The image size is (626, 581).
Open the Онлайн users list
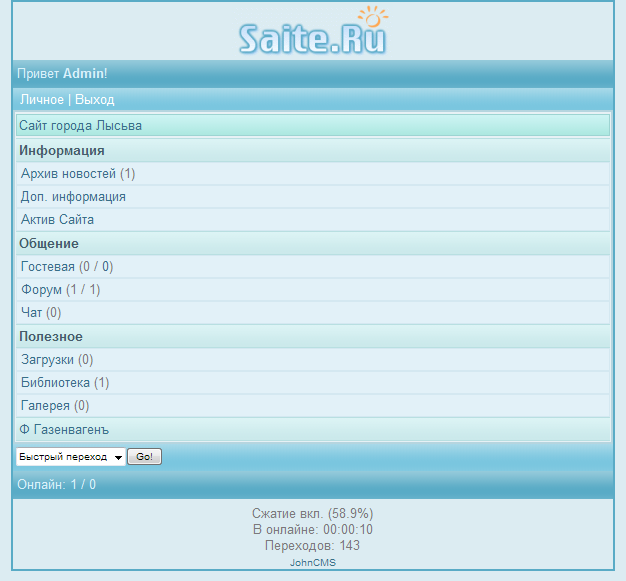pos(41,485)
